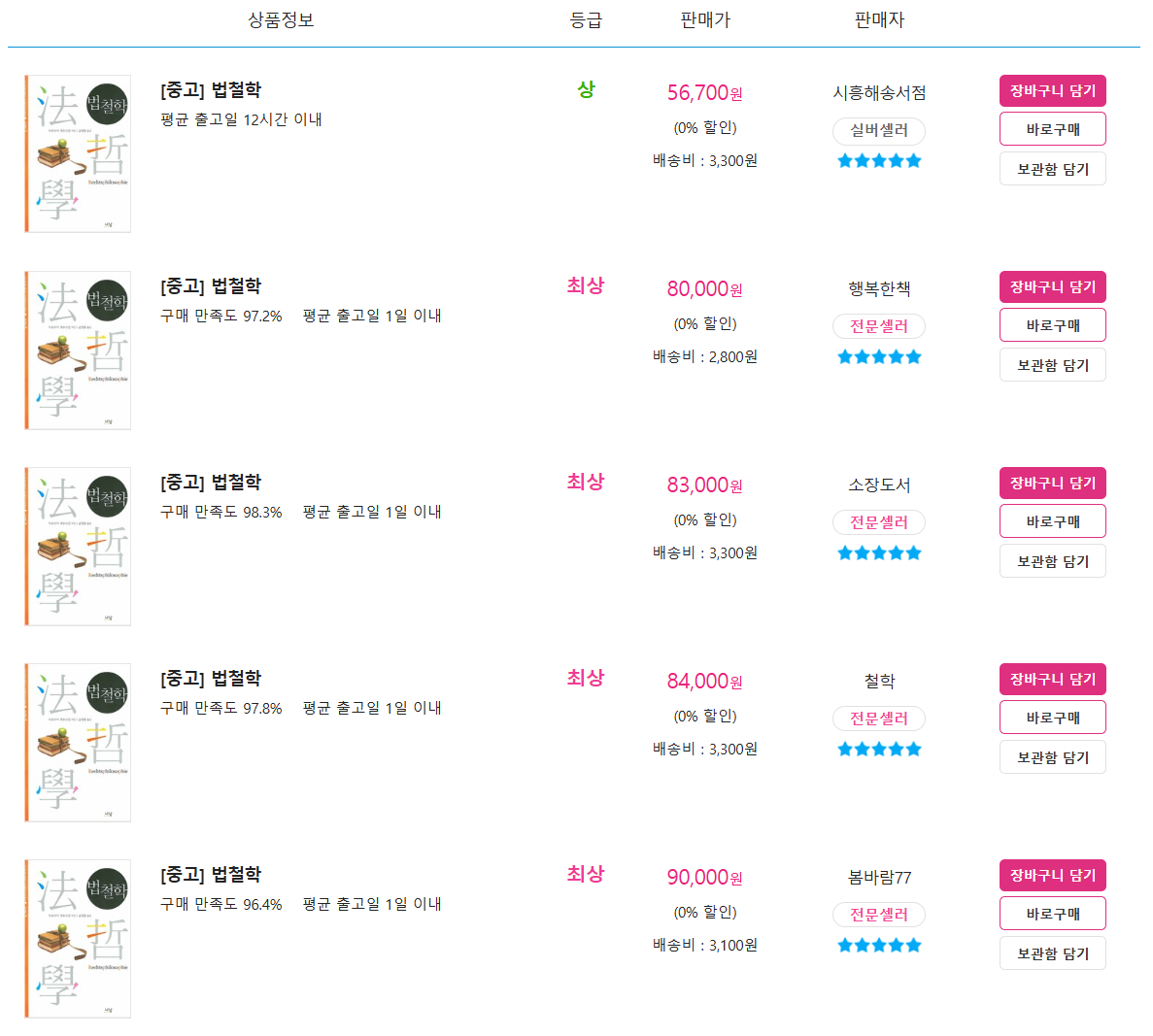The image size is (1153, 1036).
Task: Click the five-star rating under 행복한책
Action: click(x=879, y=357)
